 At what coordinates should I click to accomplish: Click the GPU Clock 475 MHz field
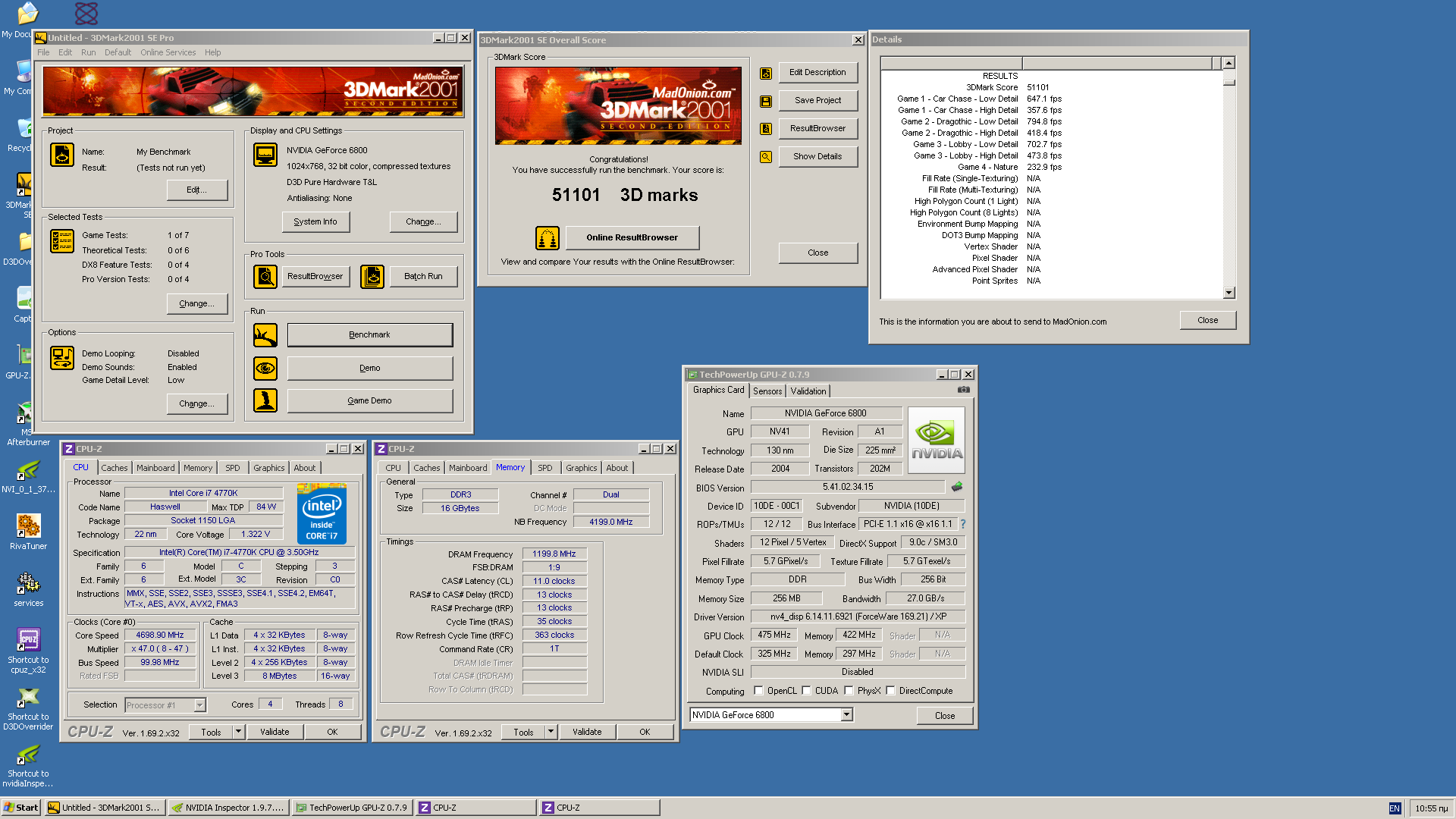(x=773, y=635)
